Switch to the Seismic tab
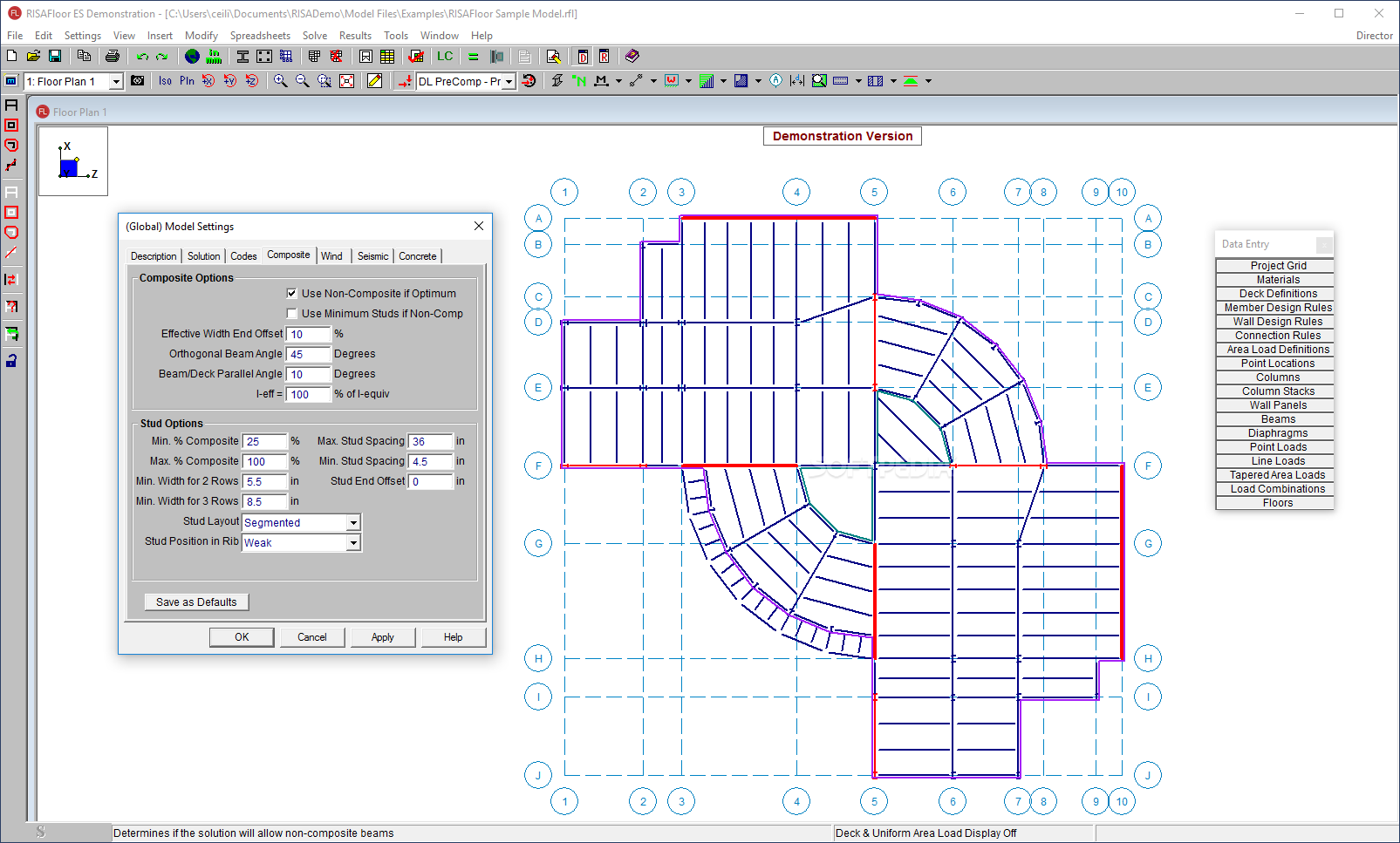The image size is (1400, 843). (x=372, y=256)
